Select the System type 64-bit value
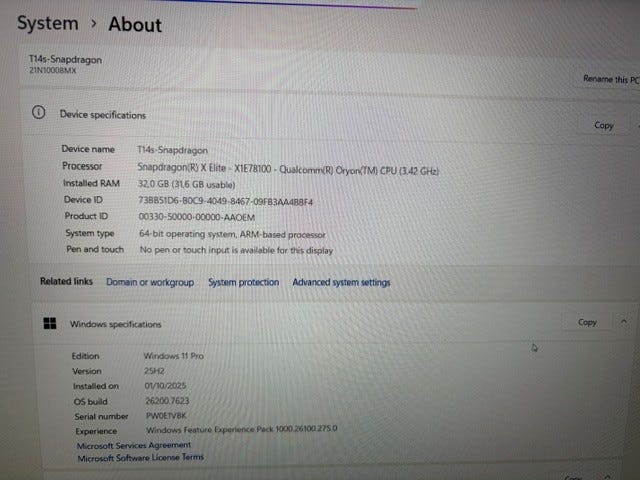The height and width of the screenshot is (480, 640). pos(232,234)
